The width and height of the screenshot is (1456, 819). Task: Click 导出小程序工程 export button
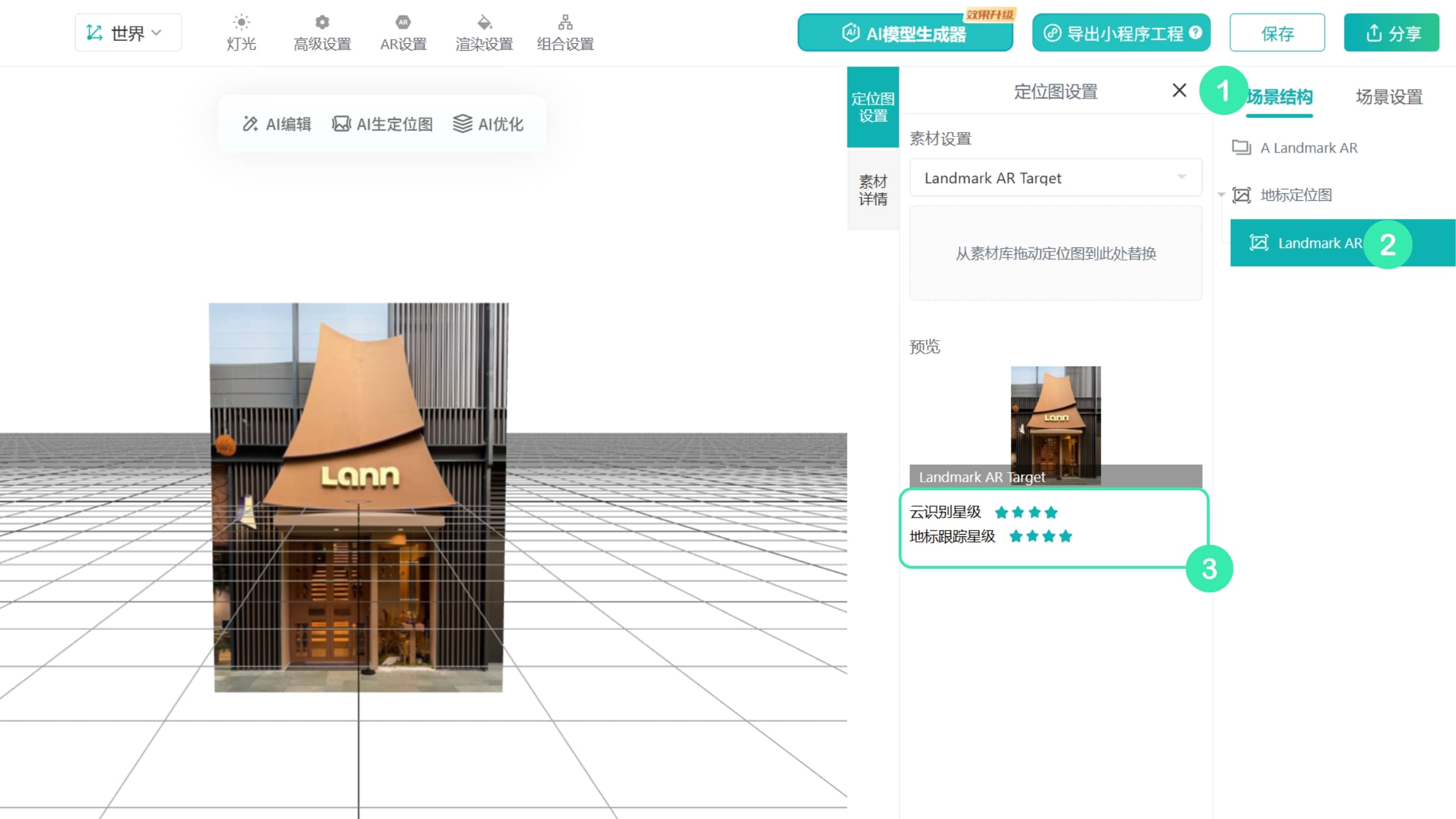click(x=1121, y=33)
